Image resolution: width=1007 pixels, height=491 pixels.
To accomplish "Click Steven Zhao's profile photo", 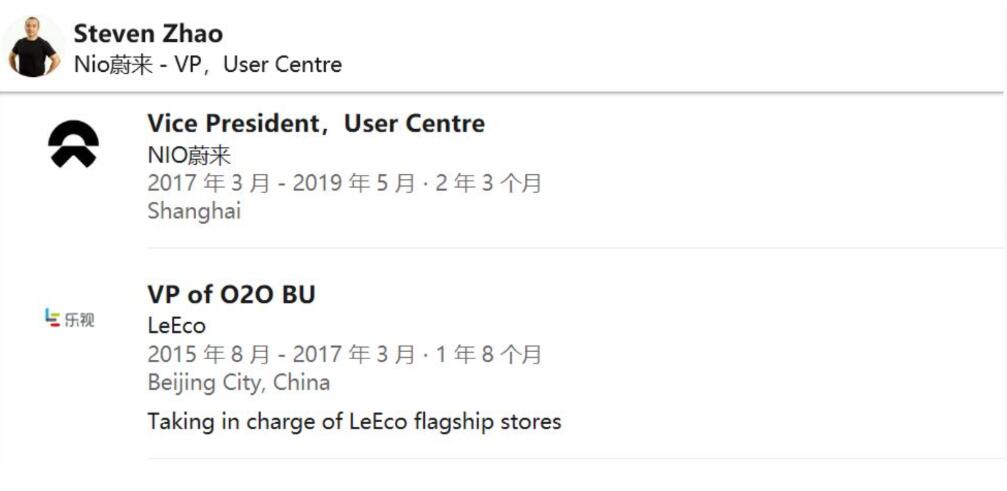I will (34, 46).
